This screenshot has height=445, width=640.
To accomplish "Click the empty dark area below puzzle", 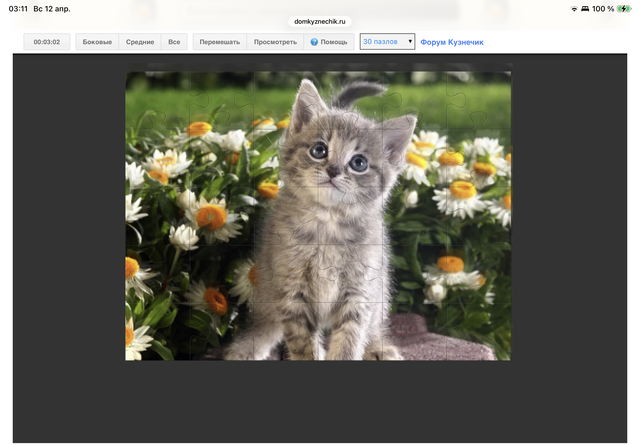I will 320,400.
